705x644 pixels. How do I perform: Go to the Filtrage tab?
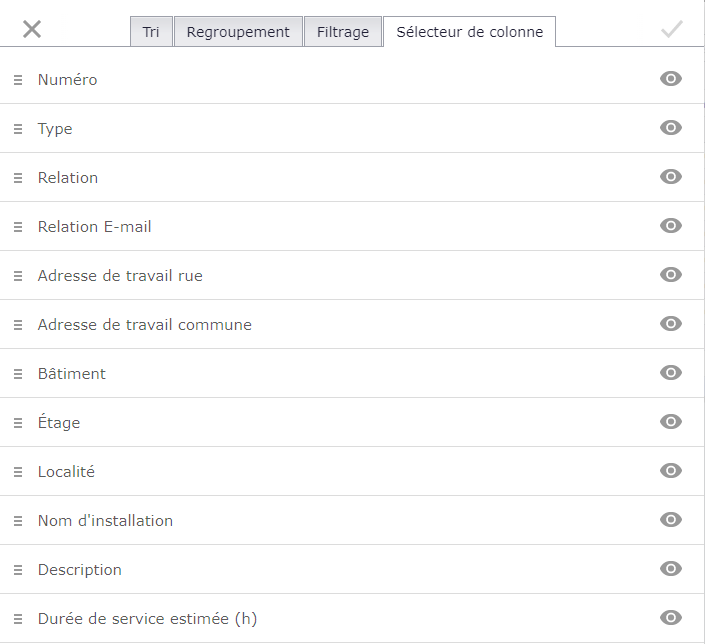pos(343,32)
